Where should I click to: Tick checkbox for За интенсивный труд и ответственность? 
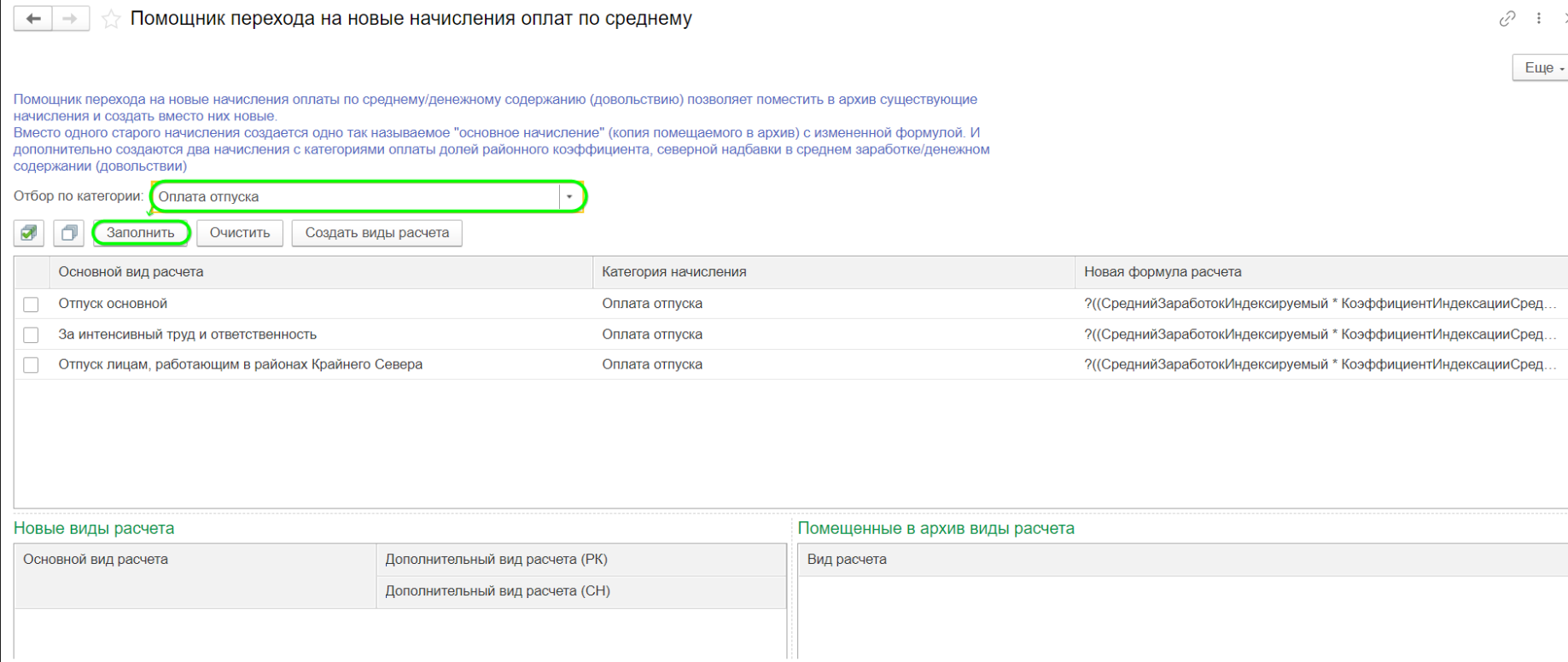pos(32,335)
